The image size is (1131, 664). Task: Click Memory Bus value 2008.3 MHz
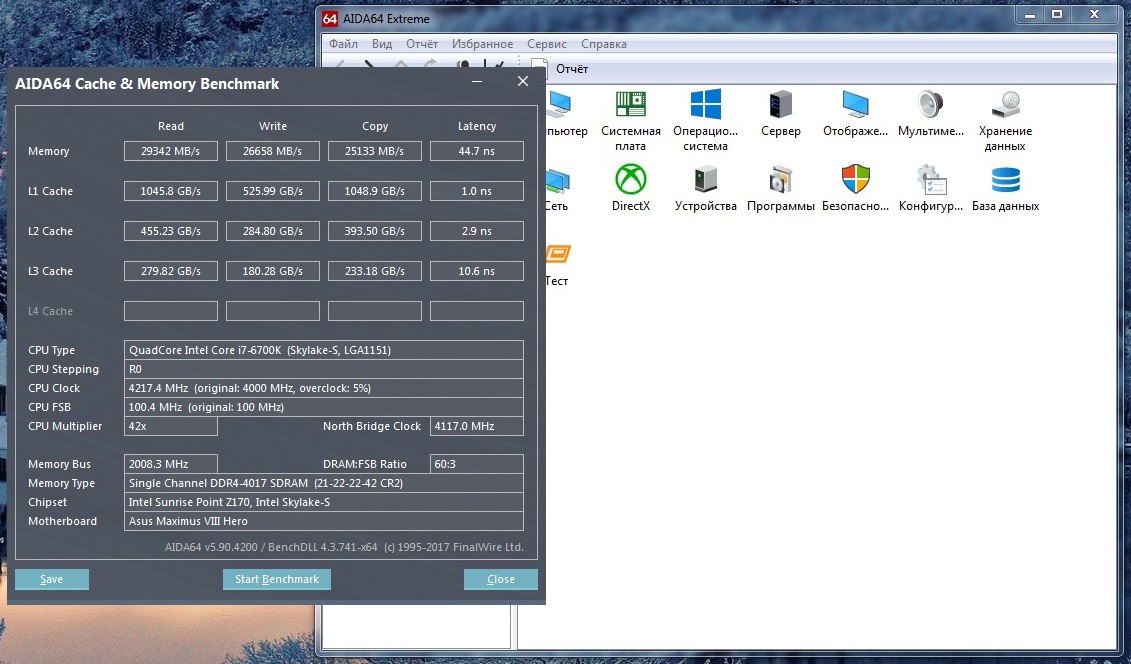[x=171, y=464]
